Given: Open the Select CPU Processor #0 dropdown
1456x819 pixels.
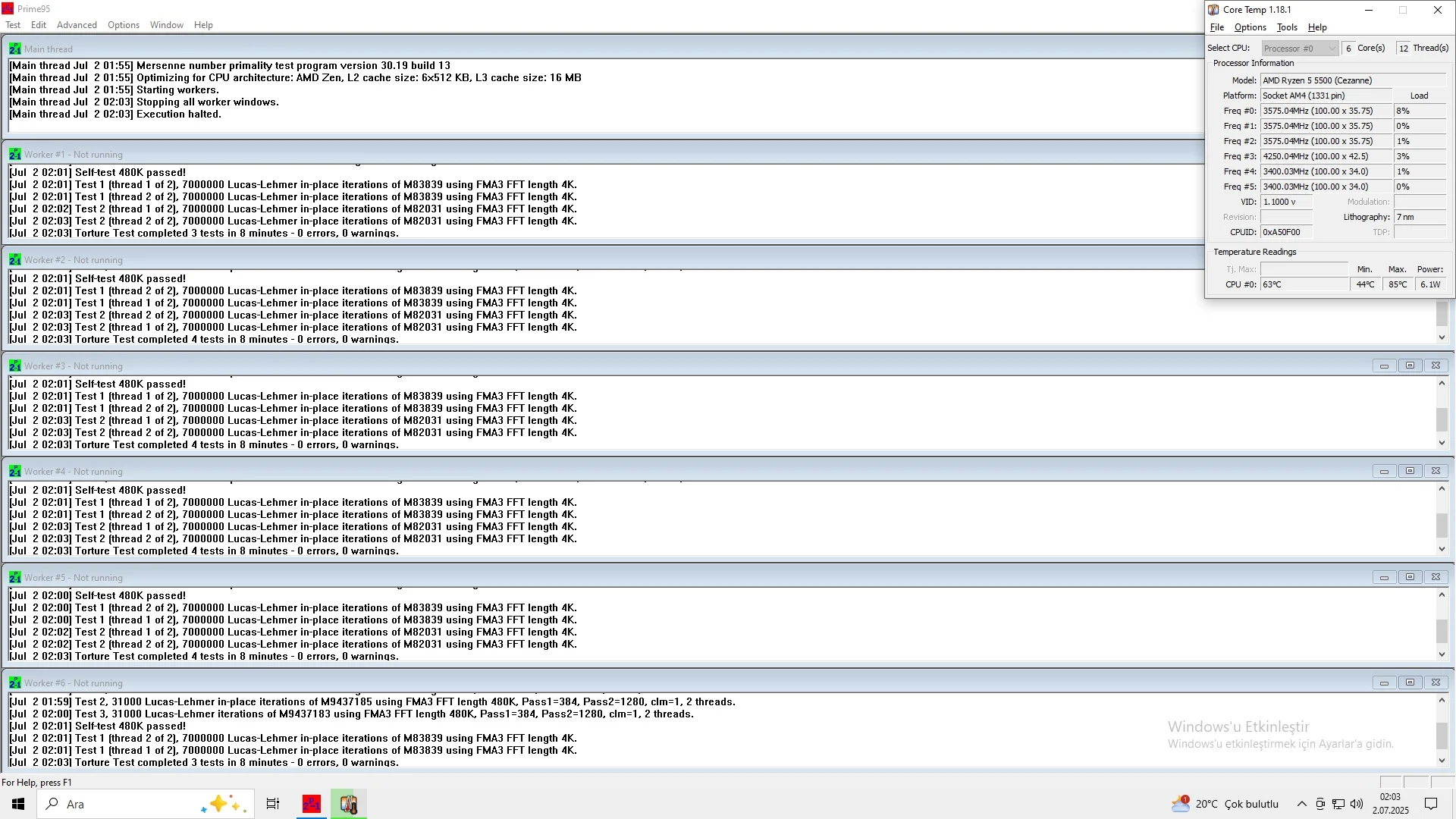Looking at the screenshot, I should [x=1300, y=48].
